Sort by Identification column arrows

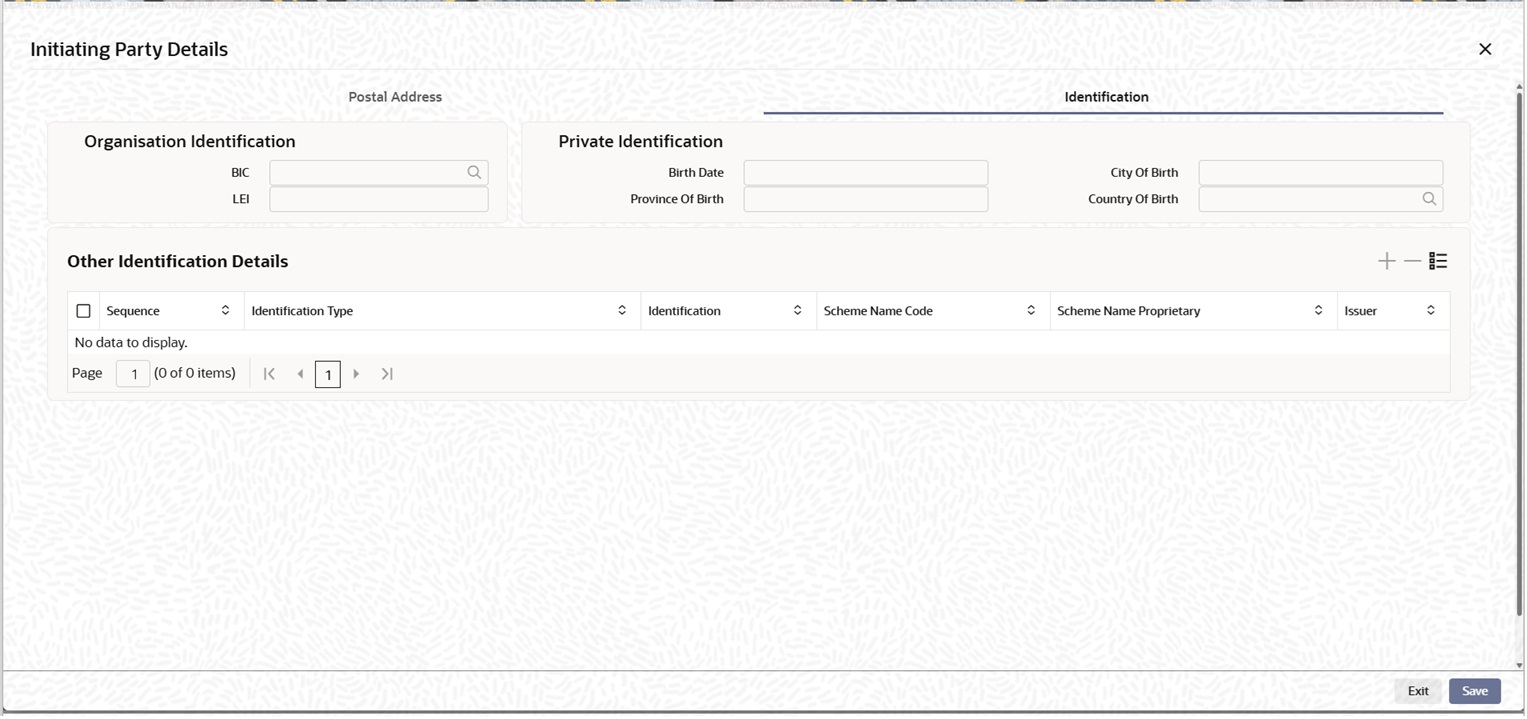click(797, 311)
